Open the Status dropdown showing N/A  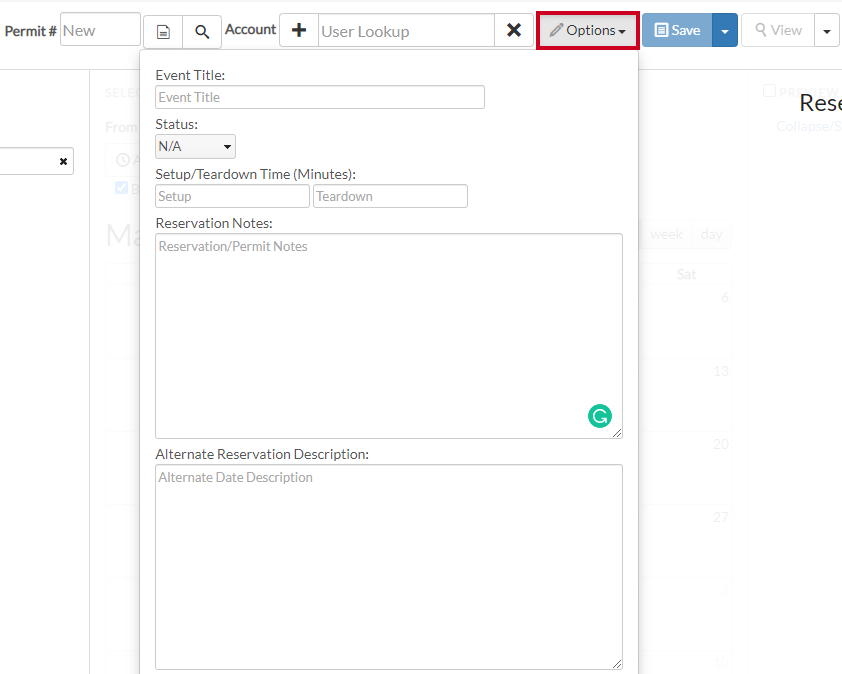coord(195,147)
